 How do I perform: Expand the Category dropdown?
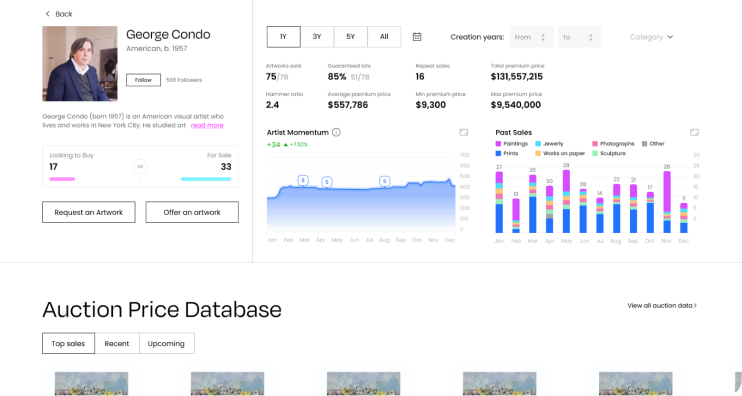[651, 37]
